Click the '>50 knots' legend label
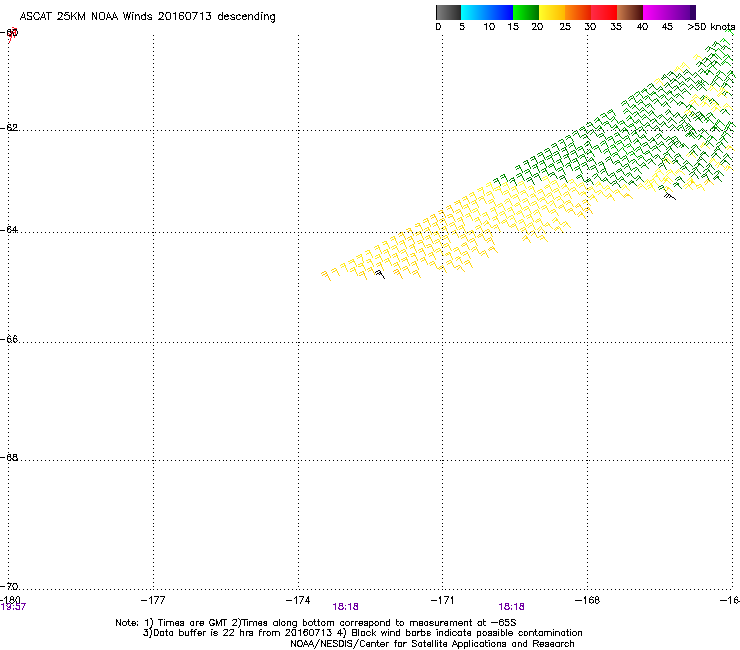The image size is (740, 650). click(x=711, y=27)
